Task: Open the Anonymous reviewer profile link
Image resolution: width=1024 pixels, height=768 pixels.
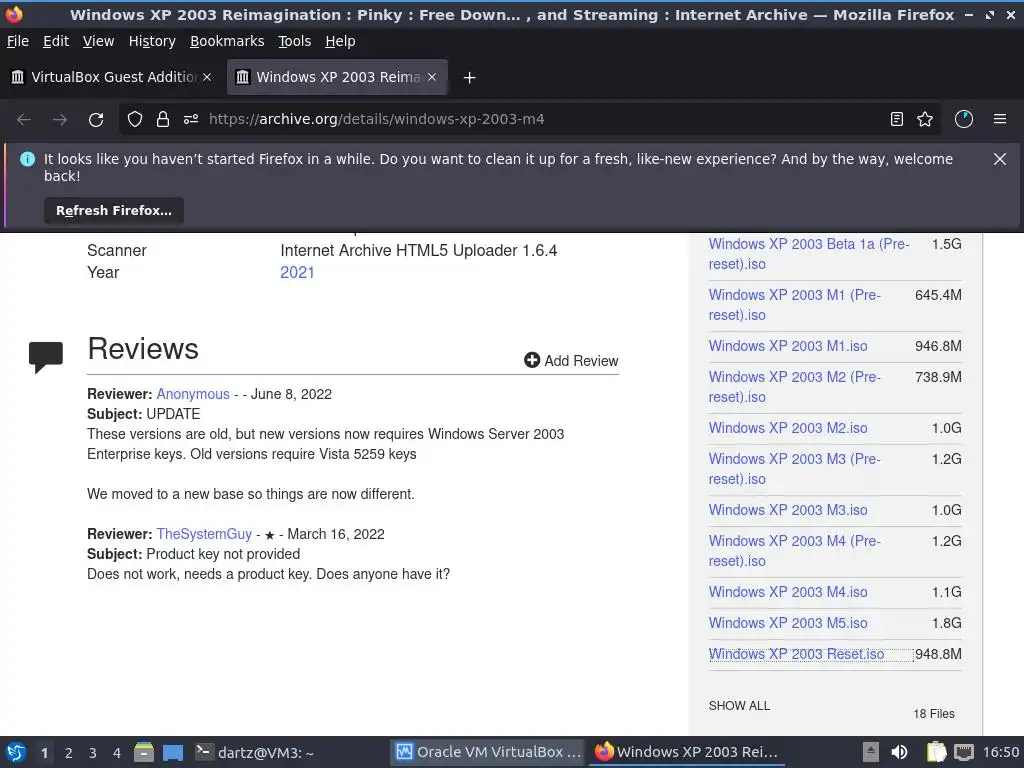Action: [x=193, y=394]
